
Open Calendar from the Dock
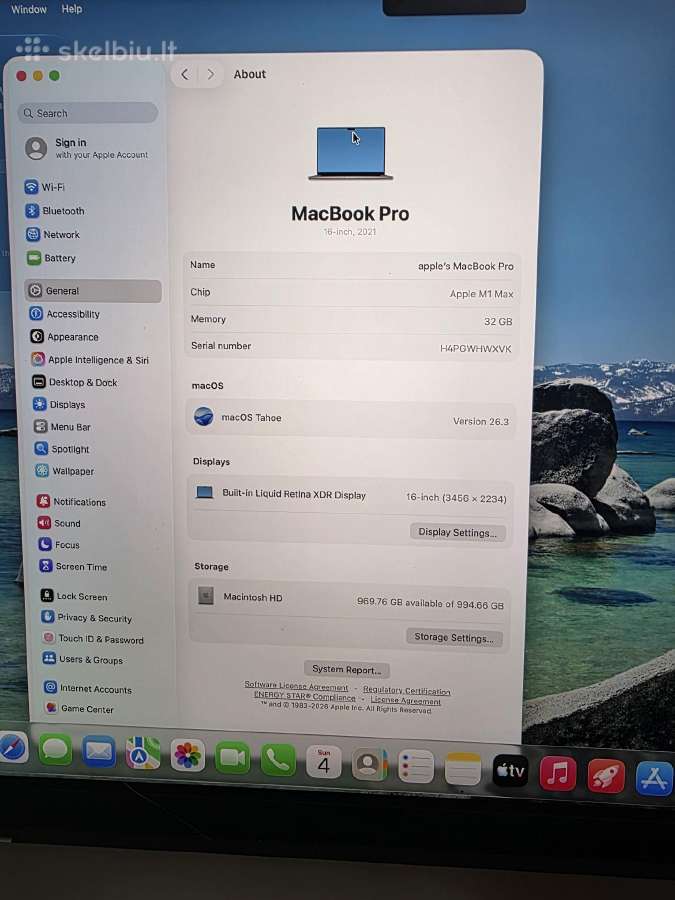(323, 762)
